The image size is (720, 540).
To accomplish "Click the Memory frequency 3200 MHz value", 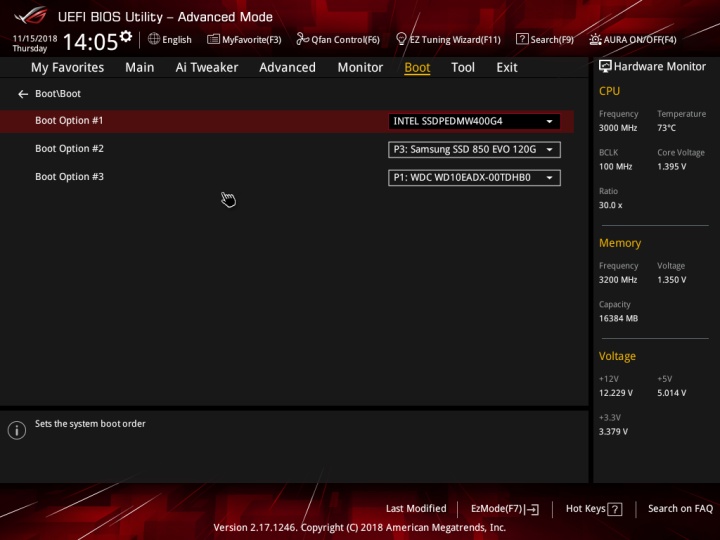I will click(618, 280).
